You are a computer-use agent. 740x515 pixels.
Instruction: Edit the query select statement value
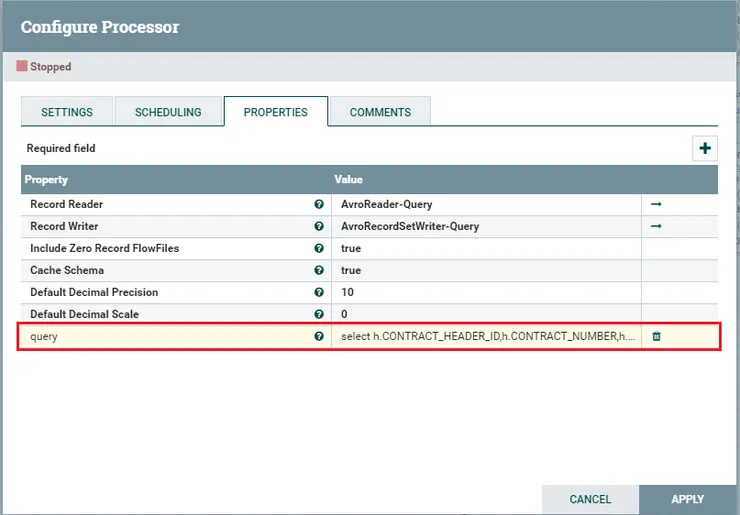(486, 336)
